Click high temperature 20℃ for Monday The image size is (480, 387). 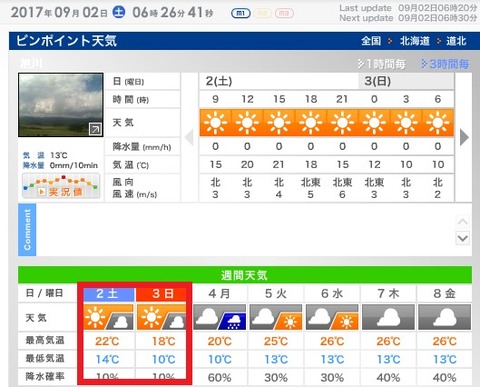(220, 341)
